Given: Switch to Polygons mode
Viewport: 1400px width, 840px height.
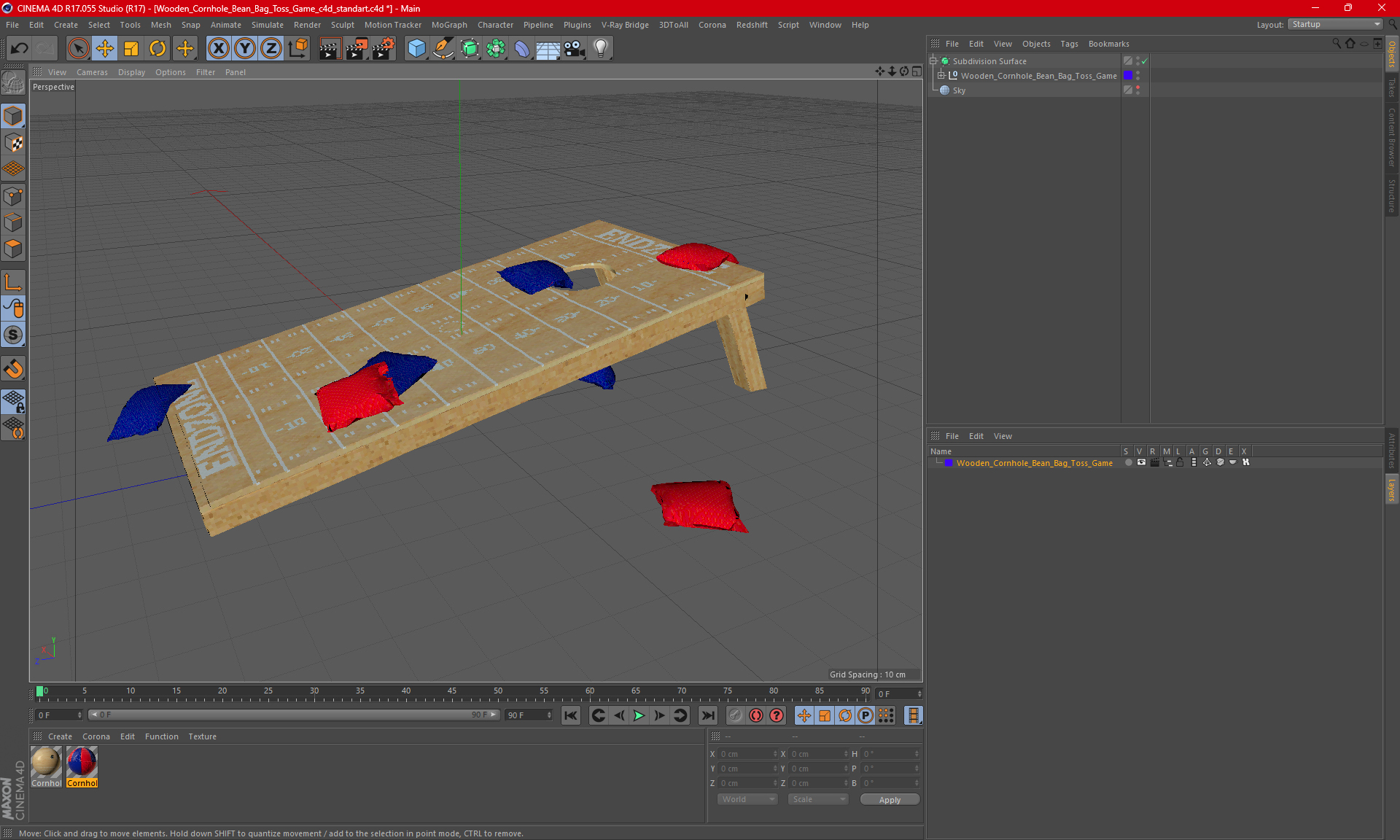Looking at the screenshot, I should [x=13, y=249].
